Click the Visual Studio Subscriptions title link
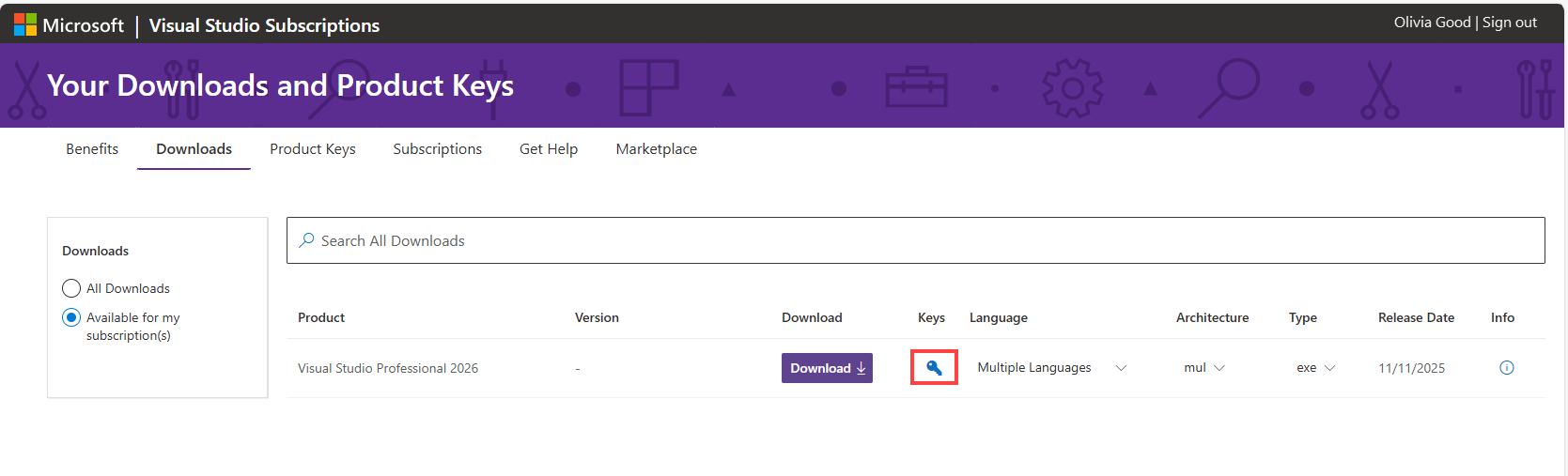The height and width of the screenshot is (476, 1568). pos(264,25)
